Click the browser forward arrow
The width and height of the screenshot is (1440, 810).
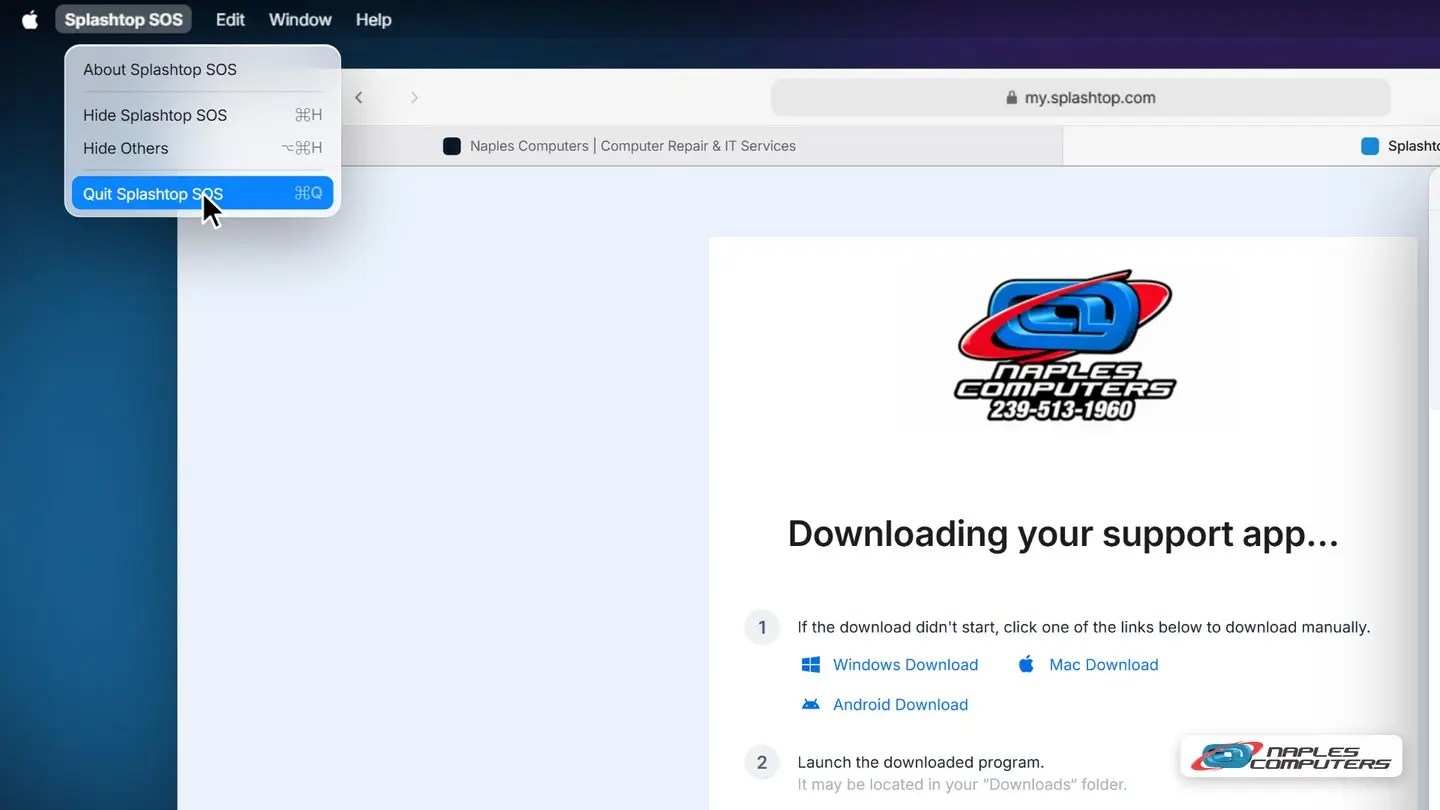414,97
